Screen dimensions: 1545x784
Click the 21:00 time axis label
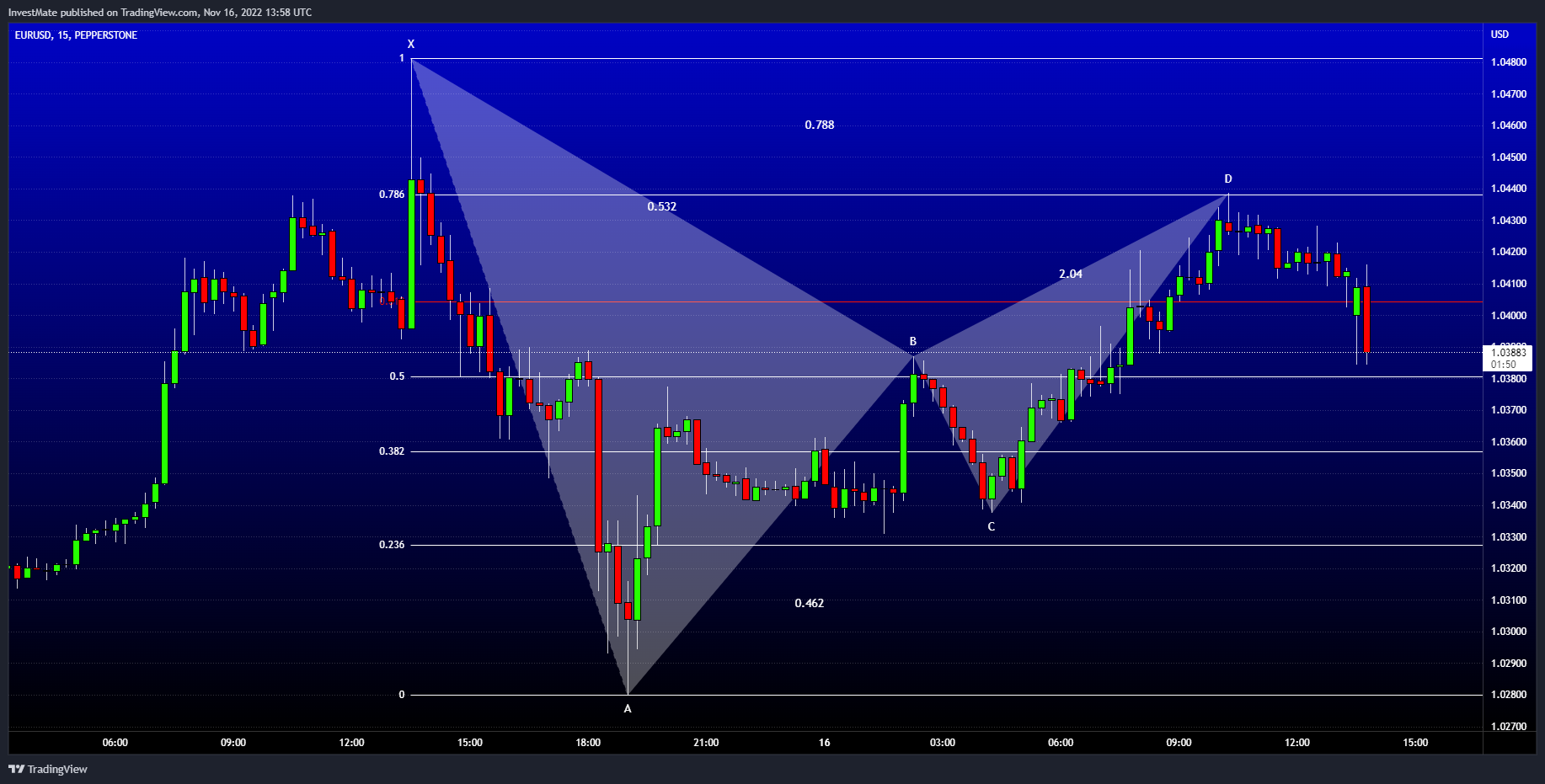706,743
